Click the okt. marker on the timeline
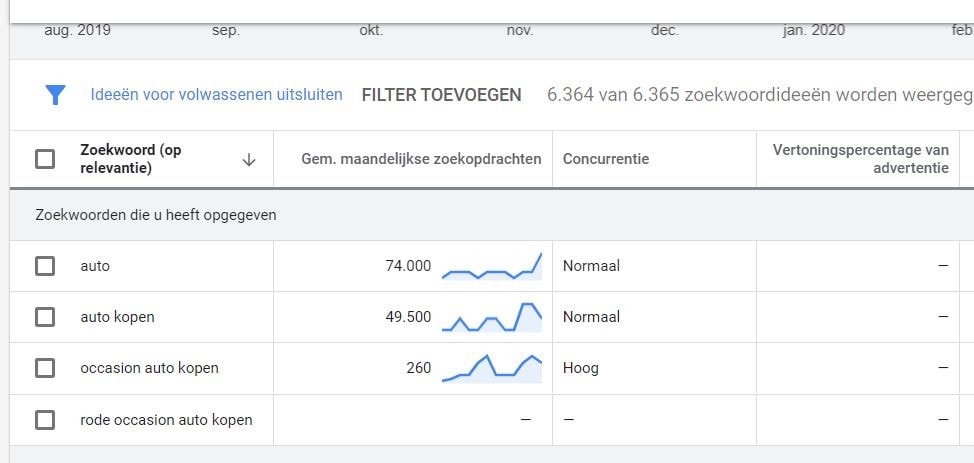The width and height of the screenshot is (974, 463). [x=371, y=30]
